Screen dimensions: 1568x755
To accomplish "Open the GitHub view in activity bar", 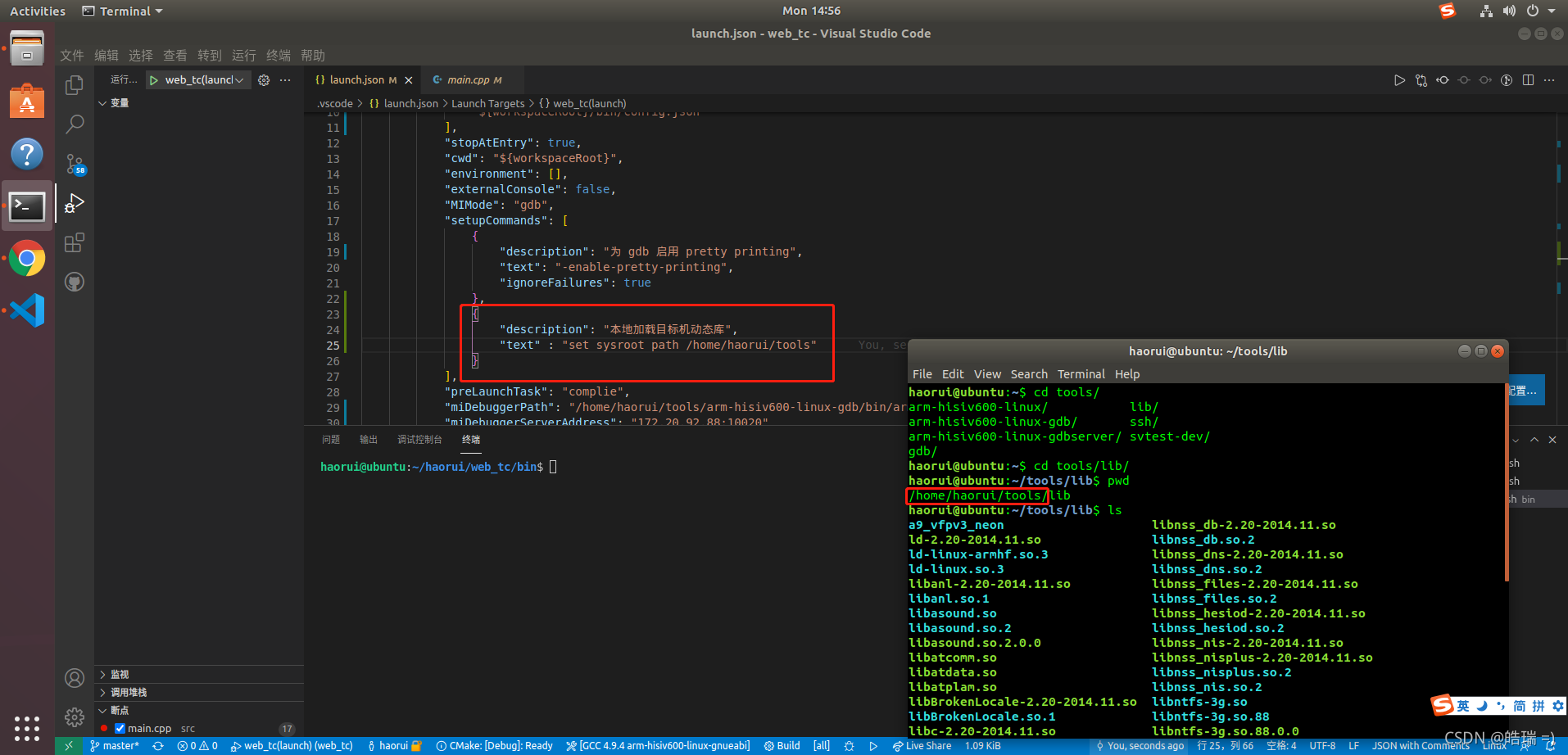I will [x=75, y=282].
